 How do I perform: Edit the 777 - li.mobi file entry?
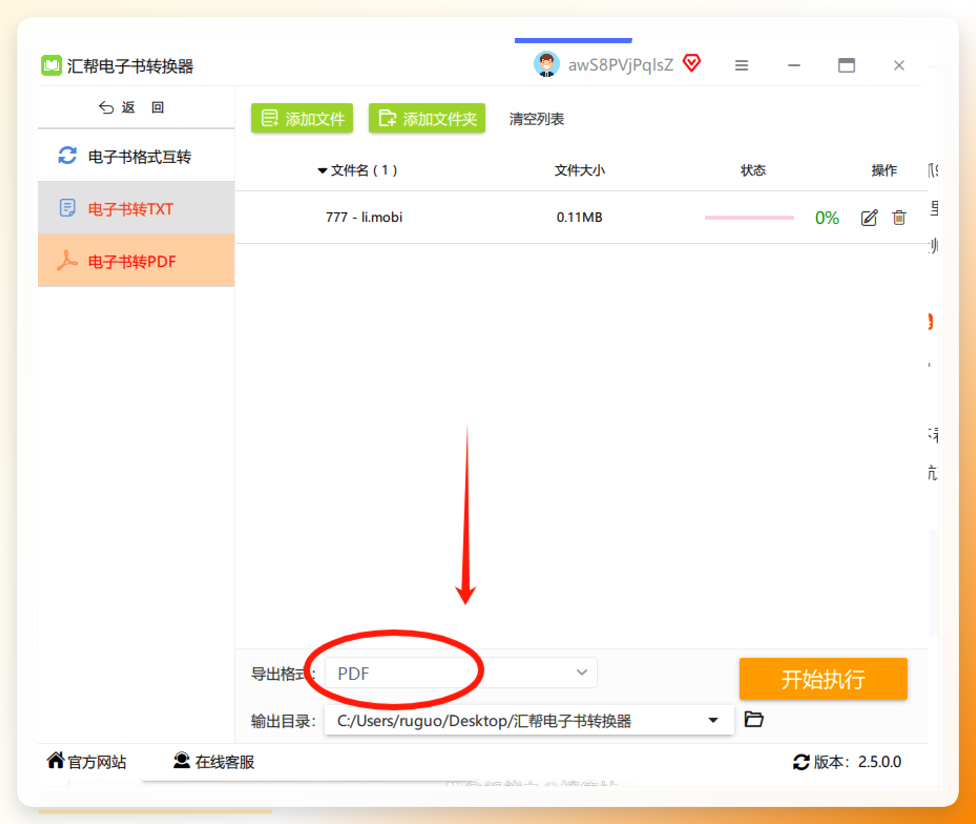869,217
